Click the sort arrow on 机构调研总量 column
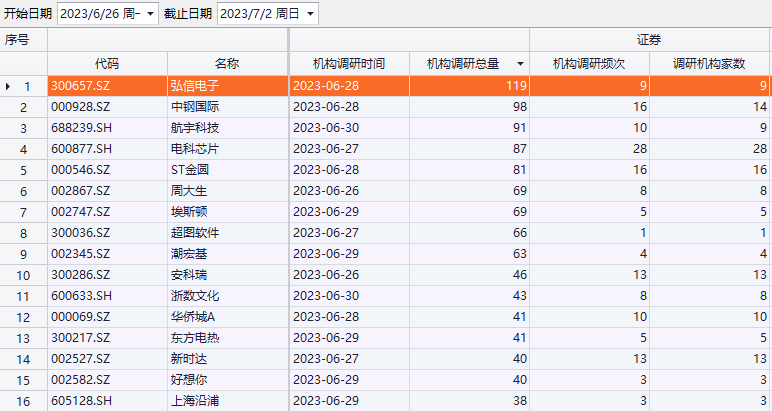Screen dimensions: 772x411 tap(520, 64)
